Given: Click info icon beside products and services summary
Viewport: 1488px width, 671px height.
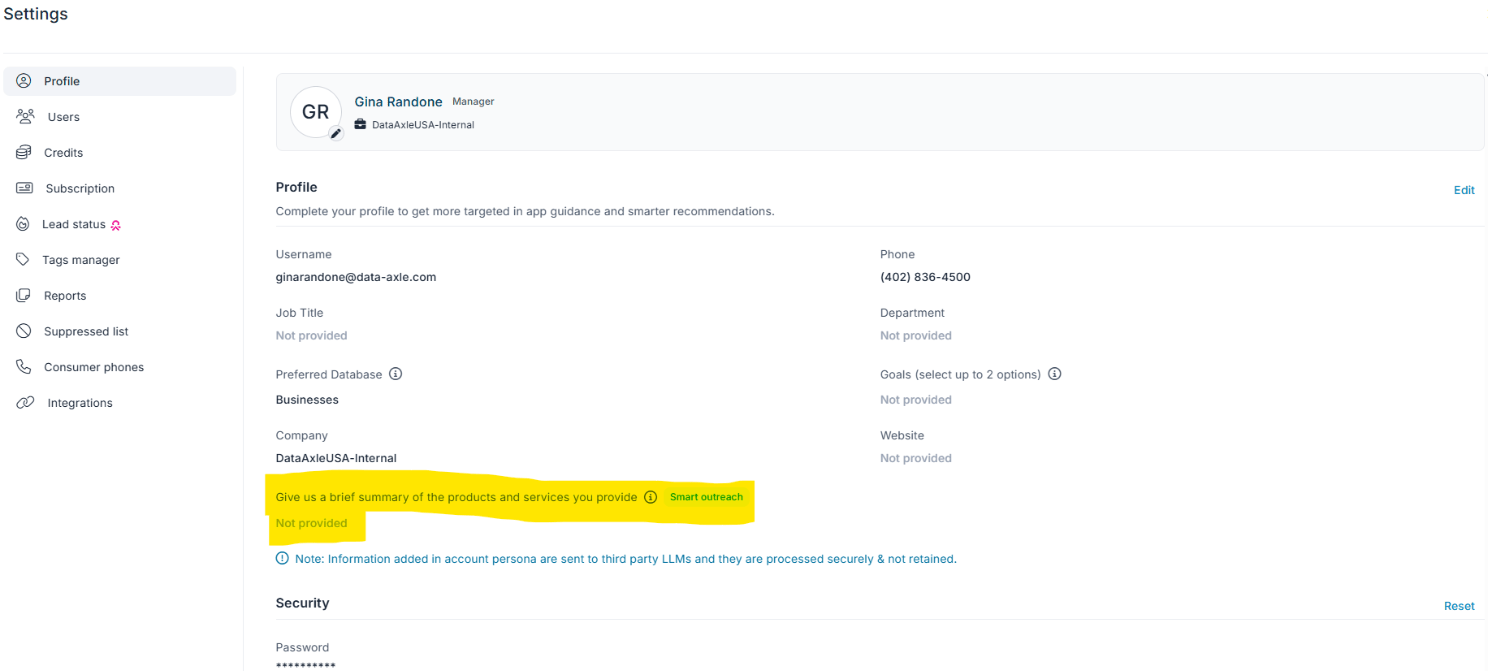Looking at the screenshot, I should pos(650,497).
